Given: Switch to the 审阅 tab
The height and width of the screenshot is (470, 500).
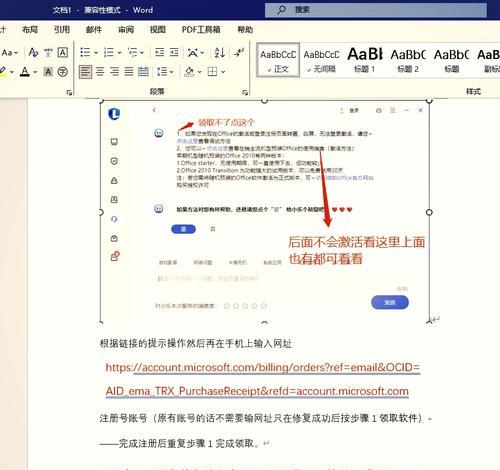Looking at the screenshot, I should 126,30.
